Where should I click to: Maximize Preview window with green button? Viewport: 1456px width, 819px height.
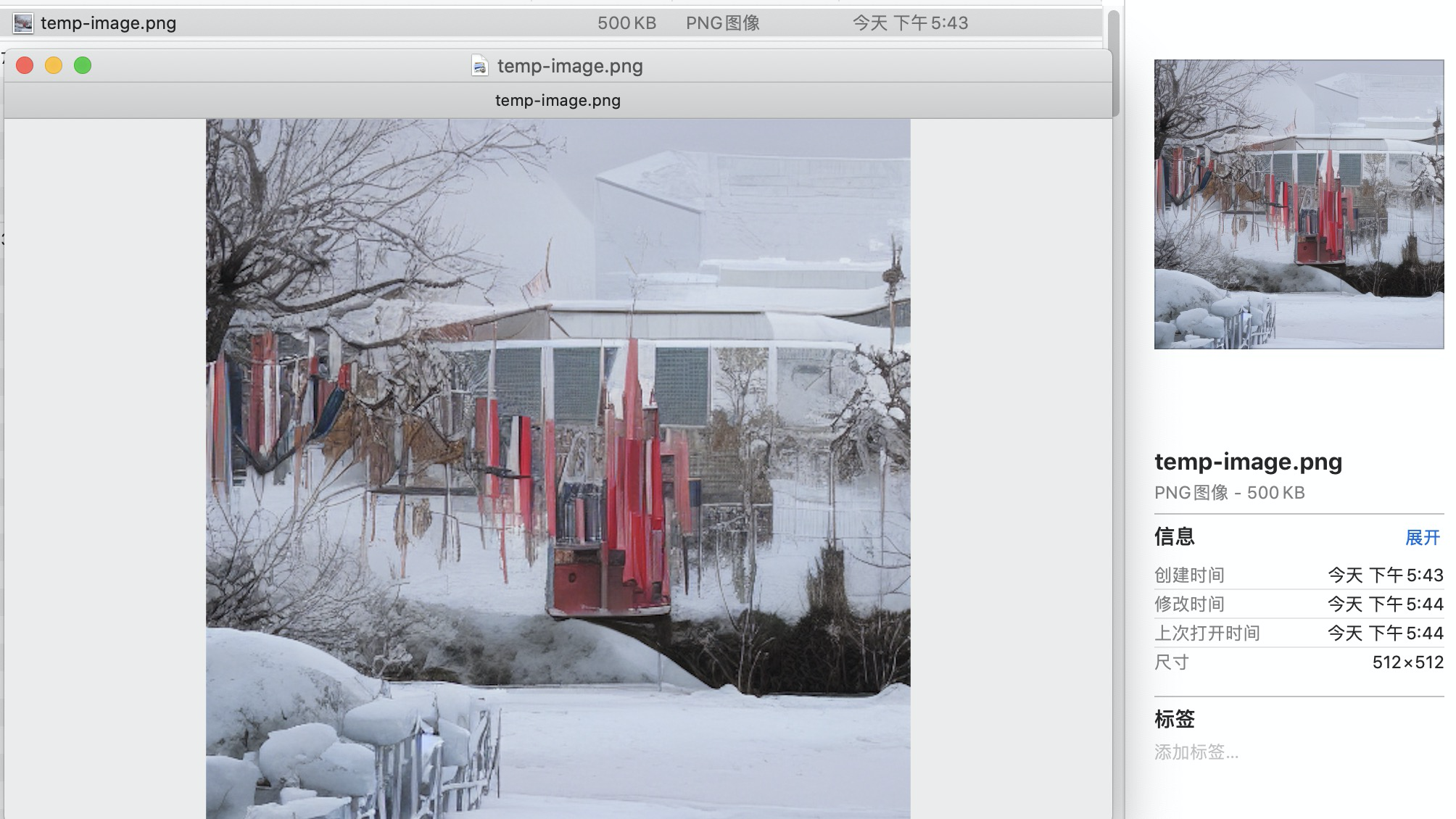tap(83, 65)
